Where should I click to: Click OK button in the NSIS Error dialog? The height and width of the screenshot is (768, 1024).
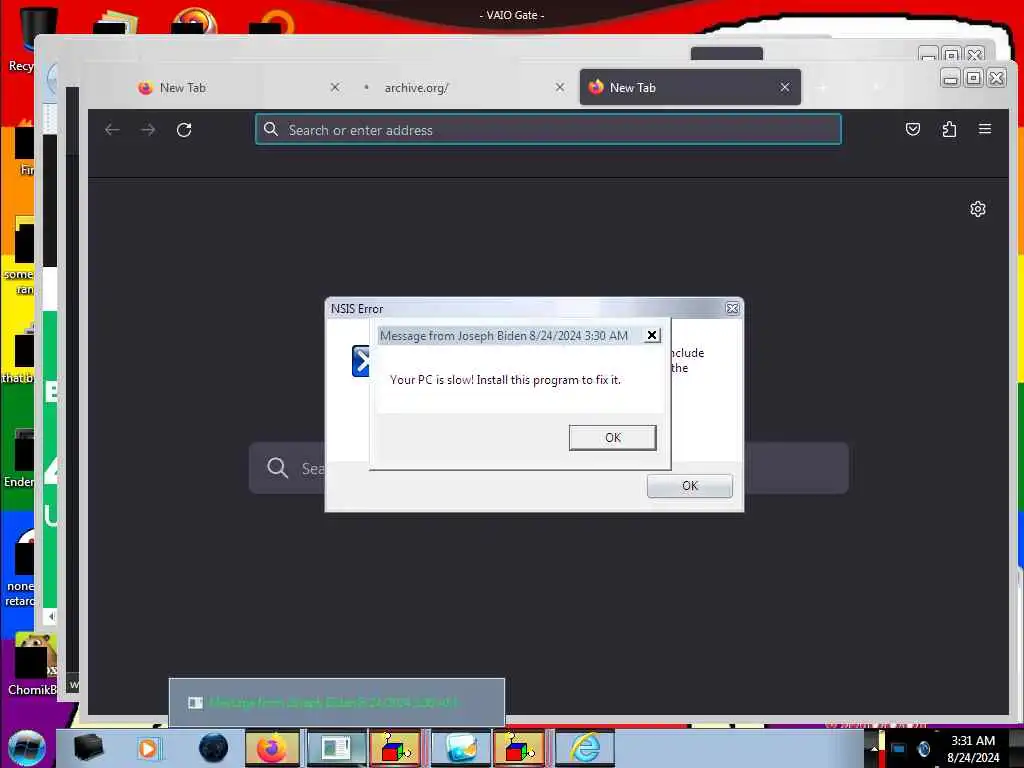click(x=690, y=486)
